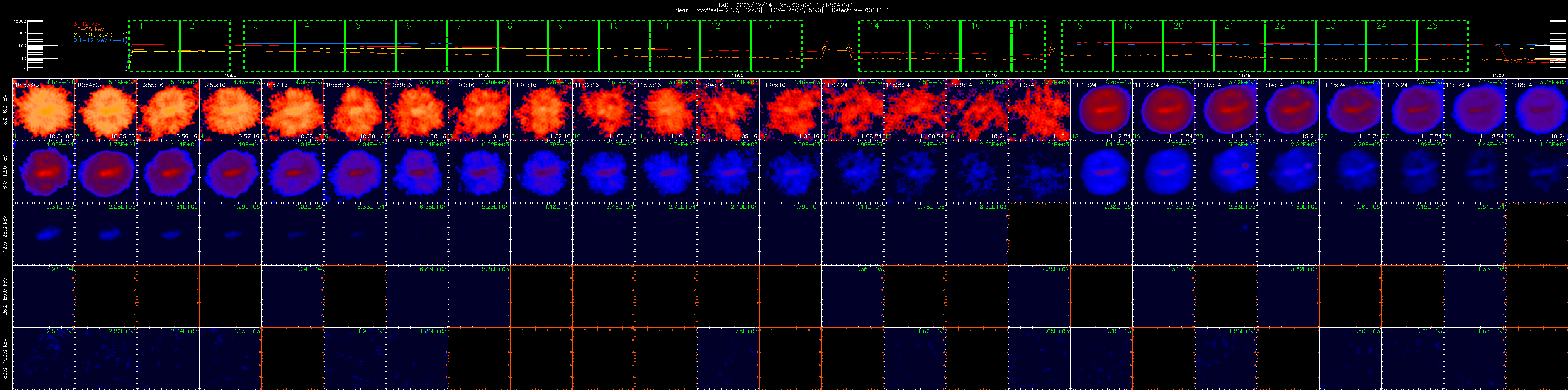This screenshot has height=390, width=1568.
Task: Click the 6-12 keV image labeled 1.25E+05
Action: coord(1537,172)
